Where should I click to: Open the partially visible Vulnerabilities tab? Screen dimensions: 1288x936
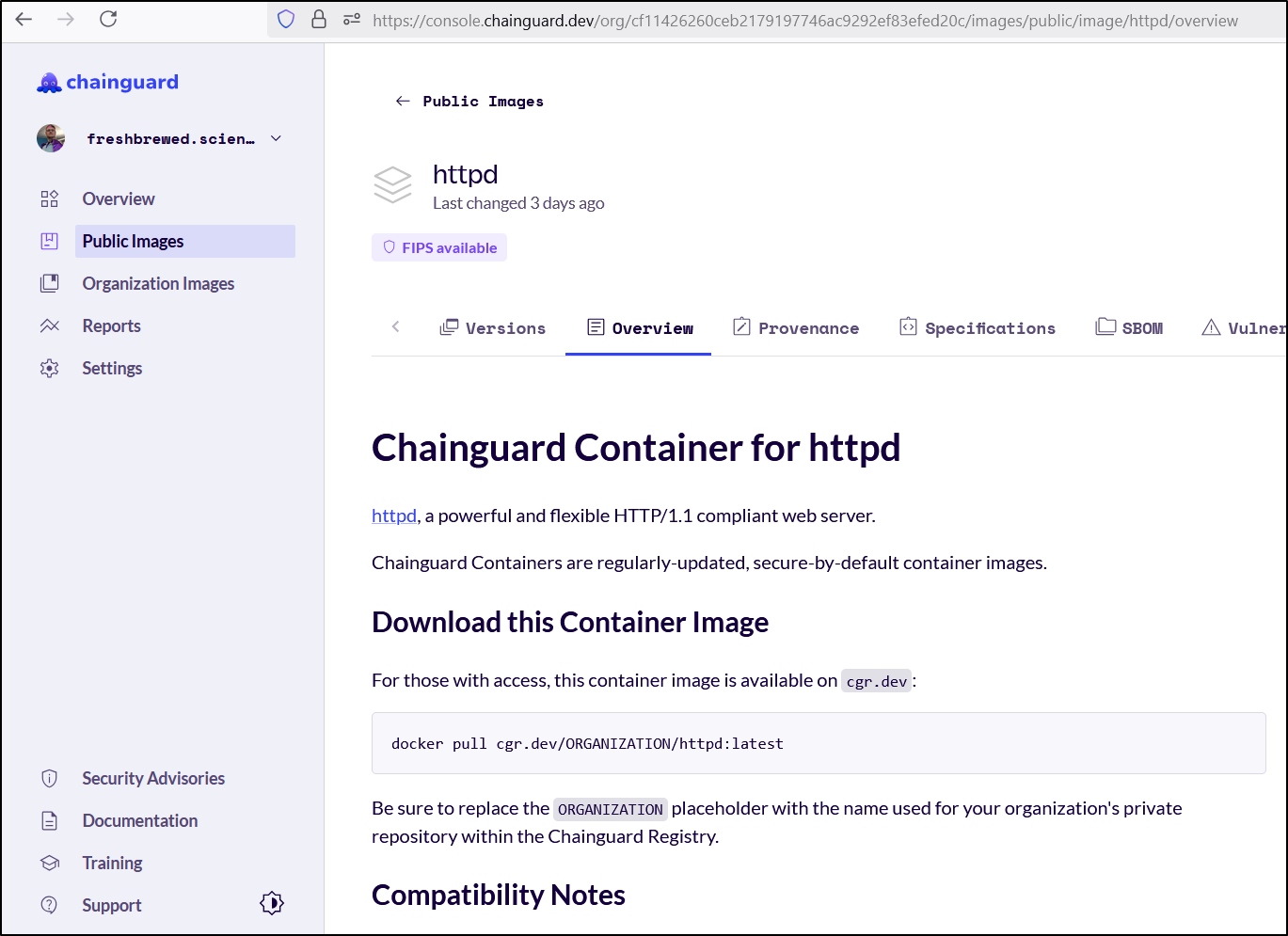coord(1244,327)
